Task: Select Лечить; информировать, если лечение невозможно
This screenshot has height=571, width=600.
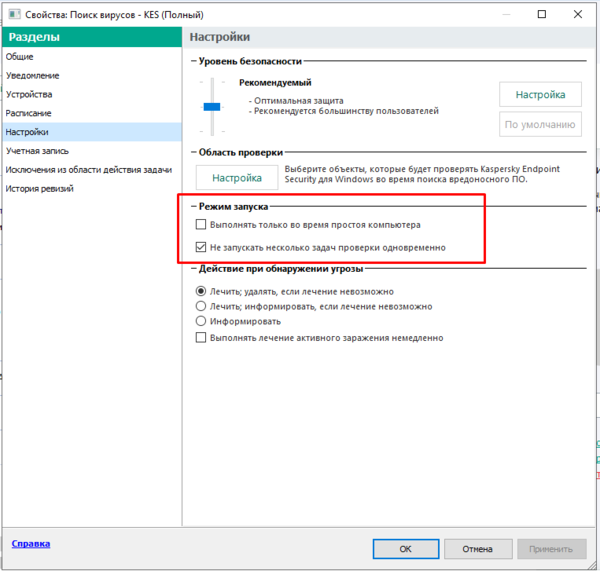Action: (x=201, y=306)
